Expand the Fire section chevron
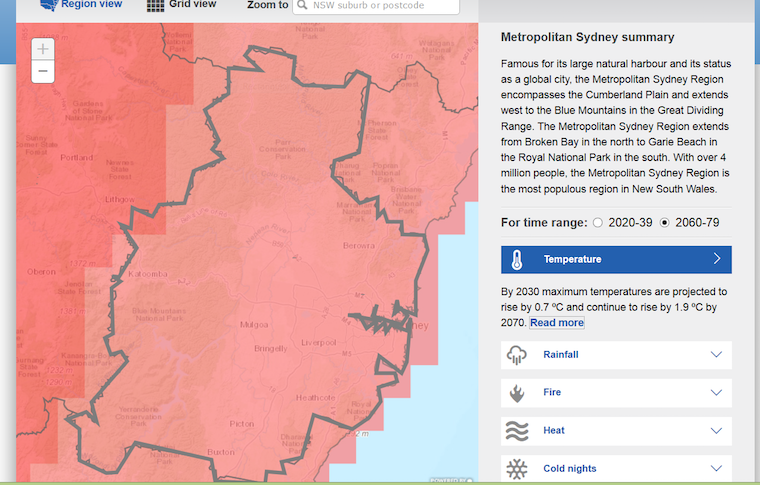The height and width of the screenshot is (485, 760). (x=716, y=393)
